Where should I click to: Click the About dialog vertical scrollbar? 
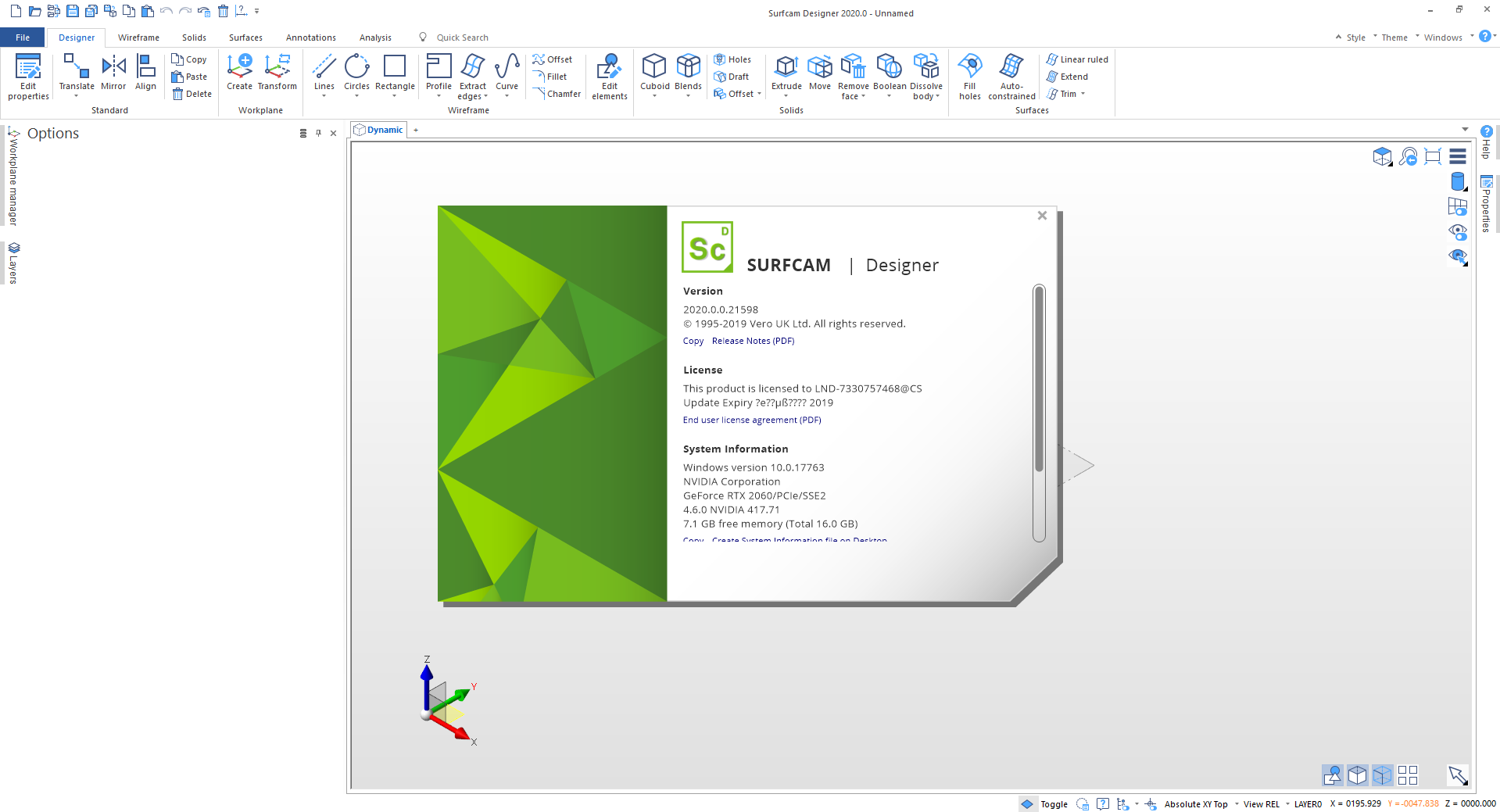[1039, 413]
